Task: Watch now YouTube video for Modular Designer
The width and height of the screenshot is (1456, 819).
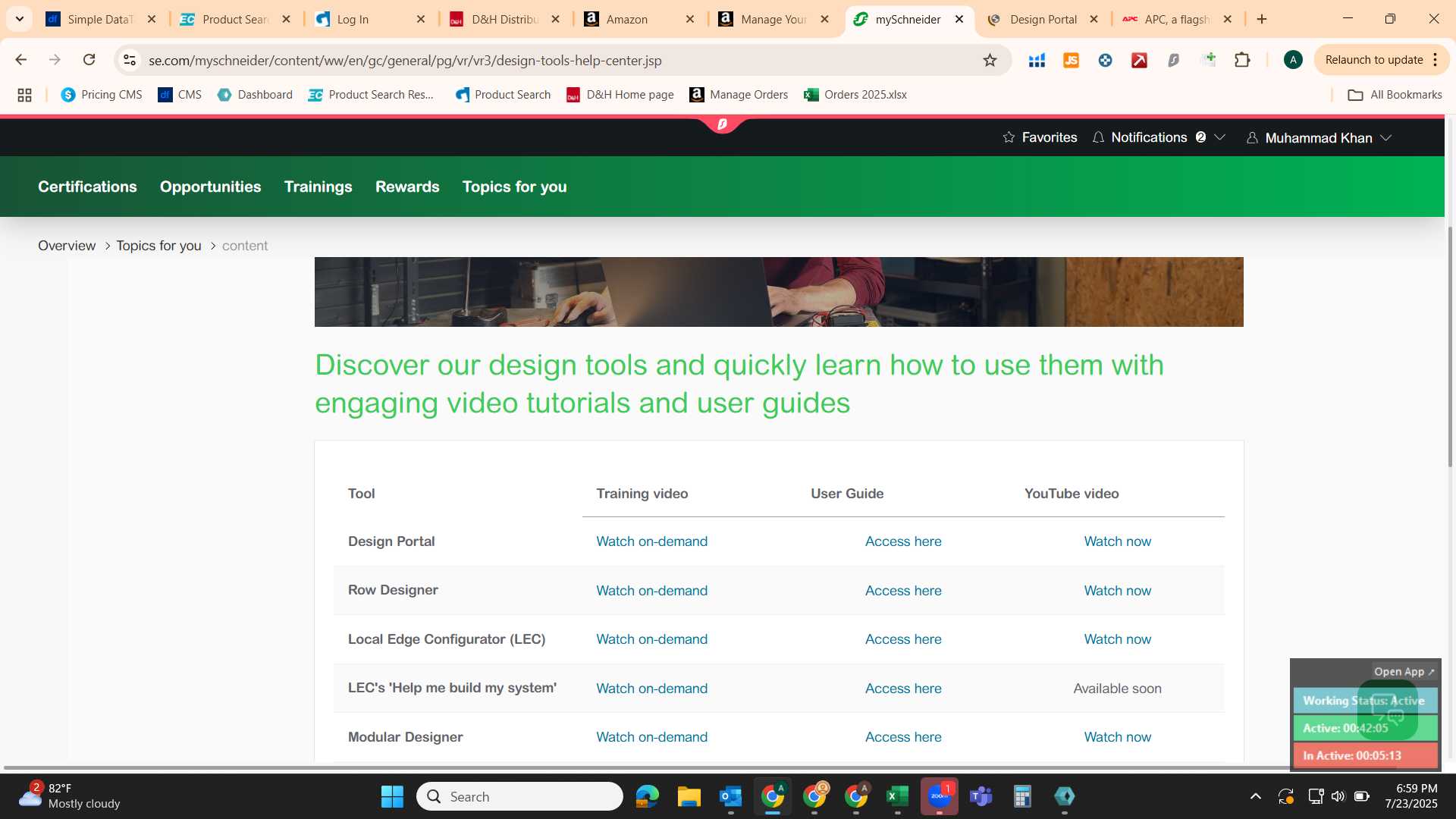Action: click(1117, 737)
